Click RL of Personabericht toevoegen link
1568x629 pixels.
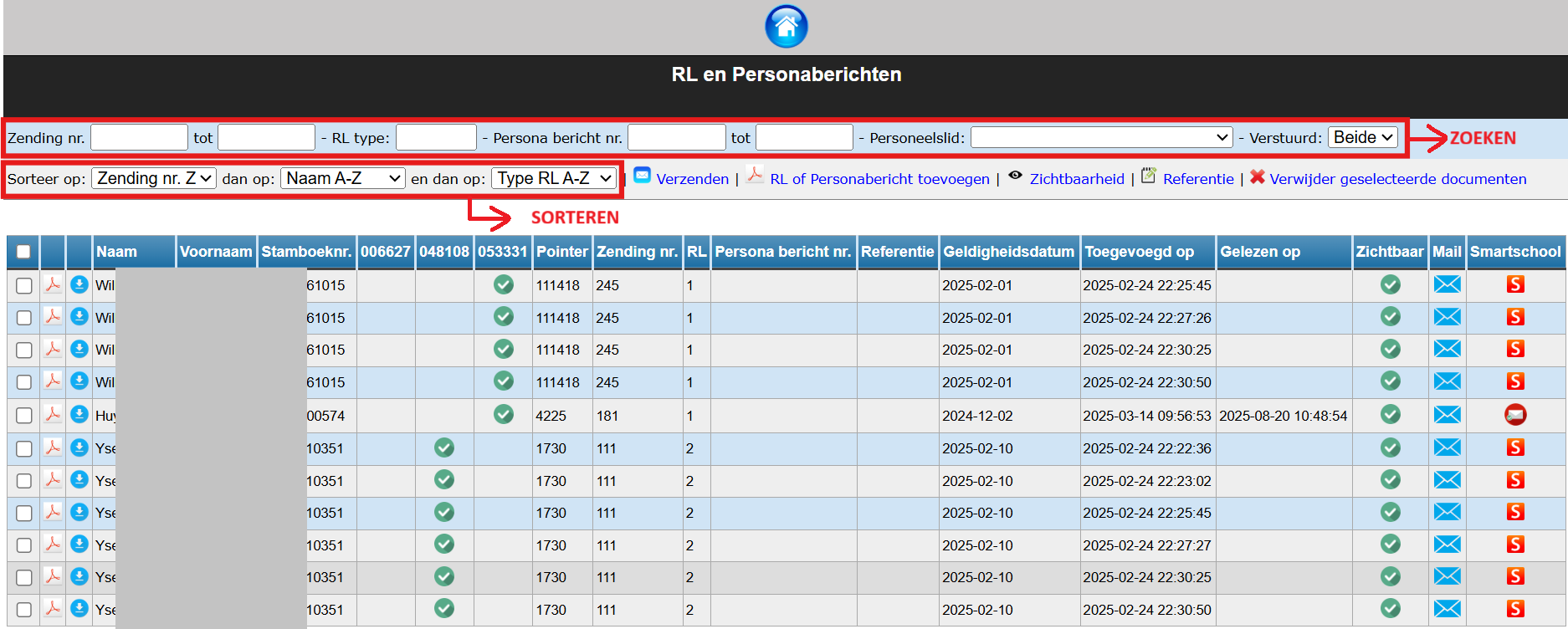coord(879,179)
